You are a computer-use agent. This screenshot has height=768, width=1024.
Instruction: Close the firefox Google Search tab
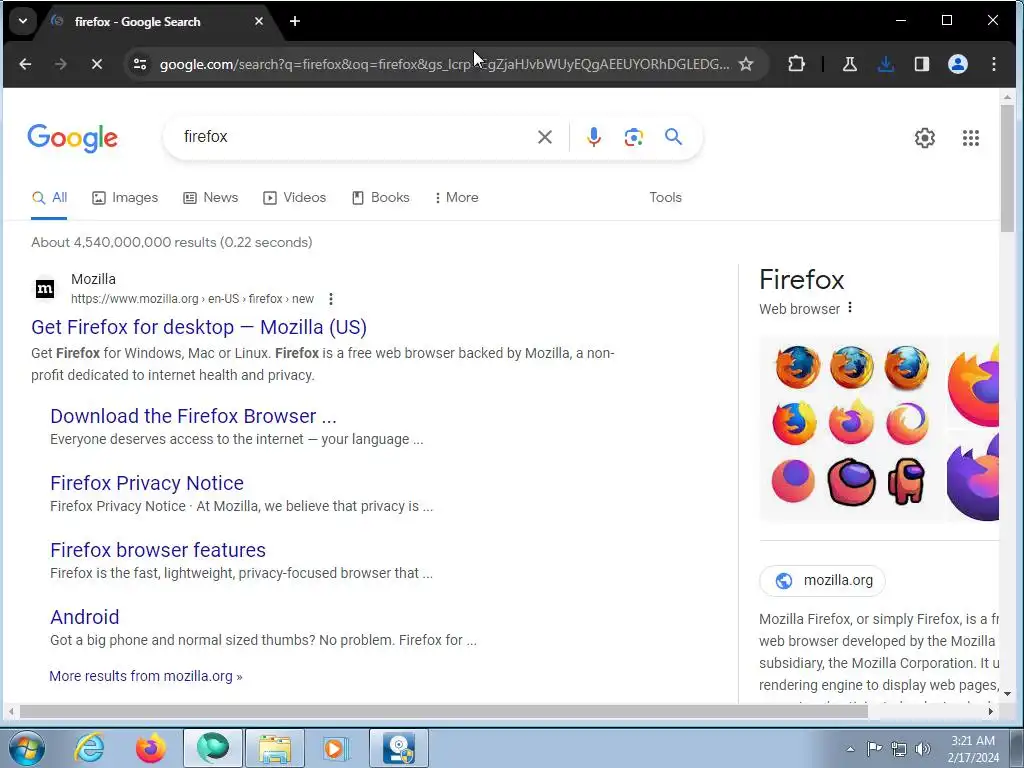click(259, 22)
